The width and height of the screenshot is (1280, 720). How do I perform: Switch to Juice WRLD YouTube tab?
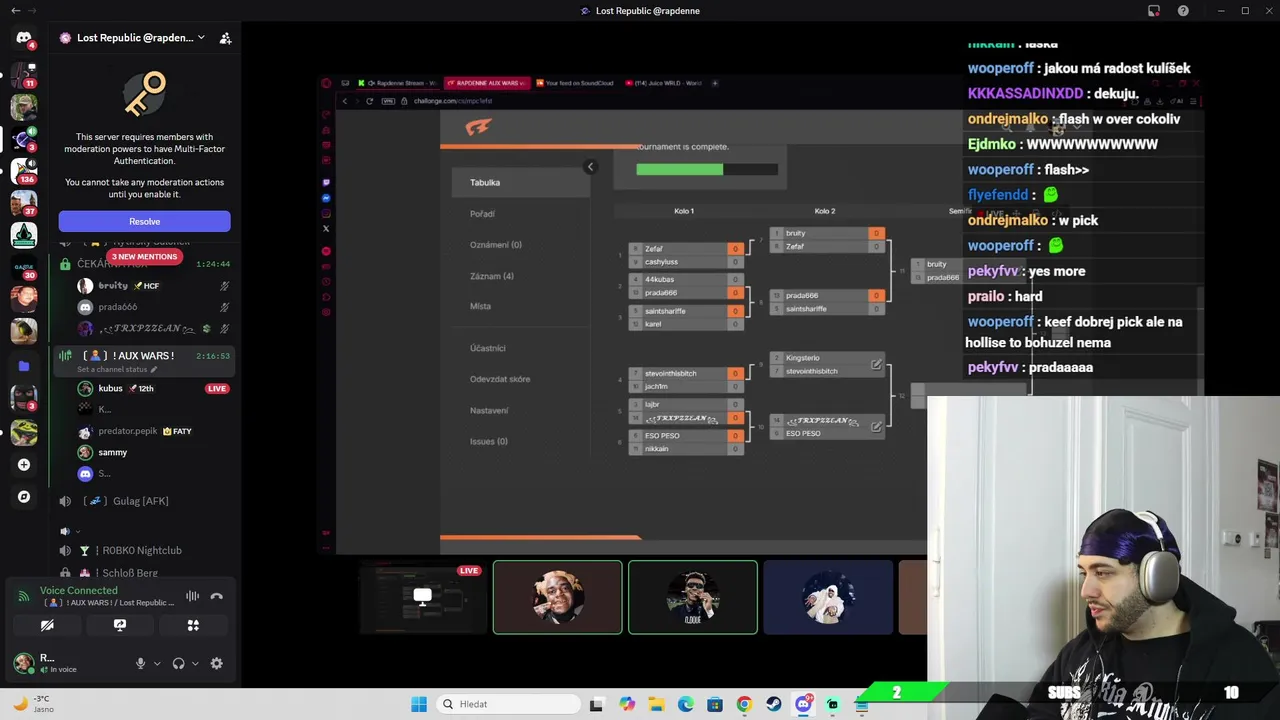[x=664, y=83]
